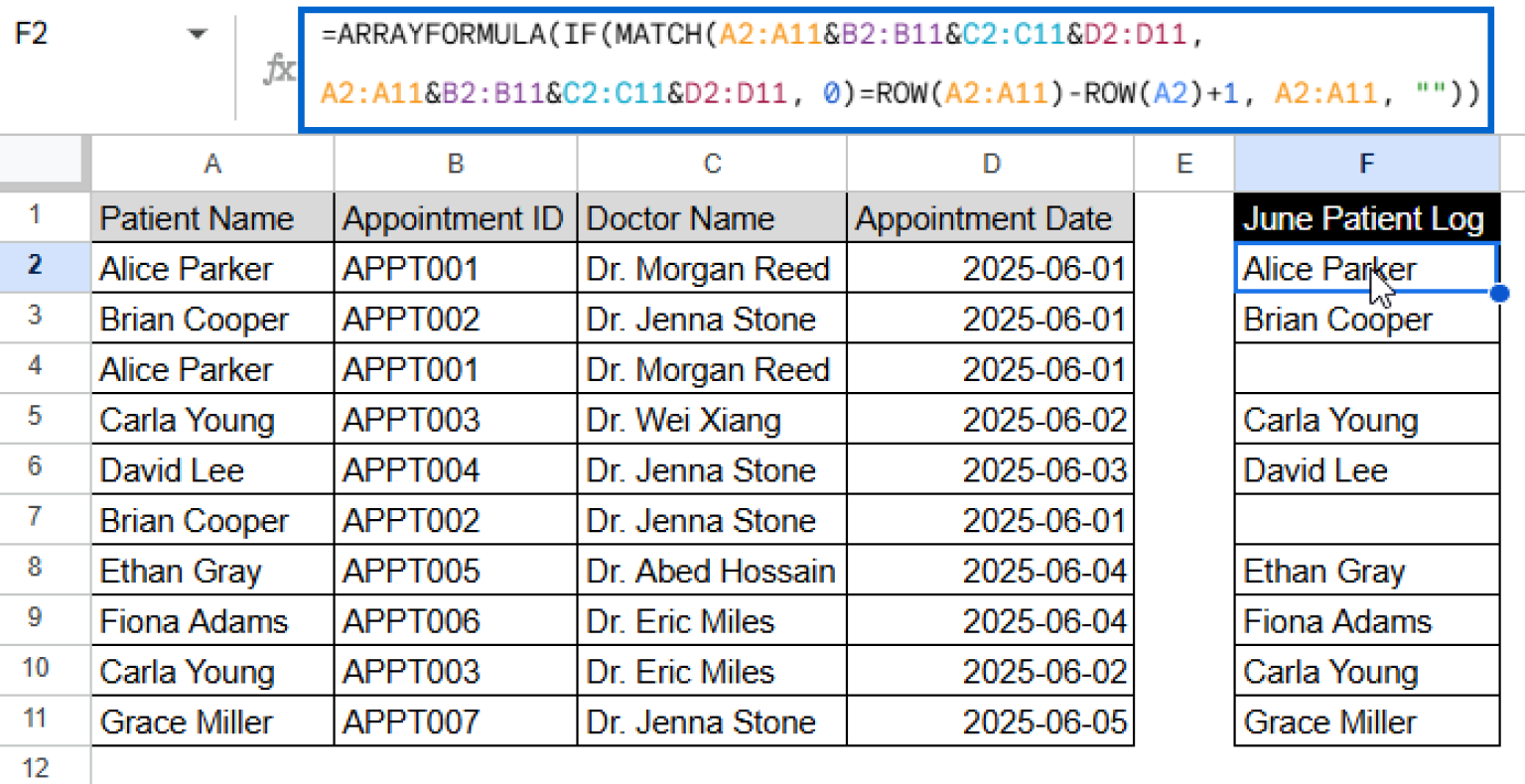
Task: Click the empty cell E2
Action: pyautogui.click(x=1183, y=268)
